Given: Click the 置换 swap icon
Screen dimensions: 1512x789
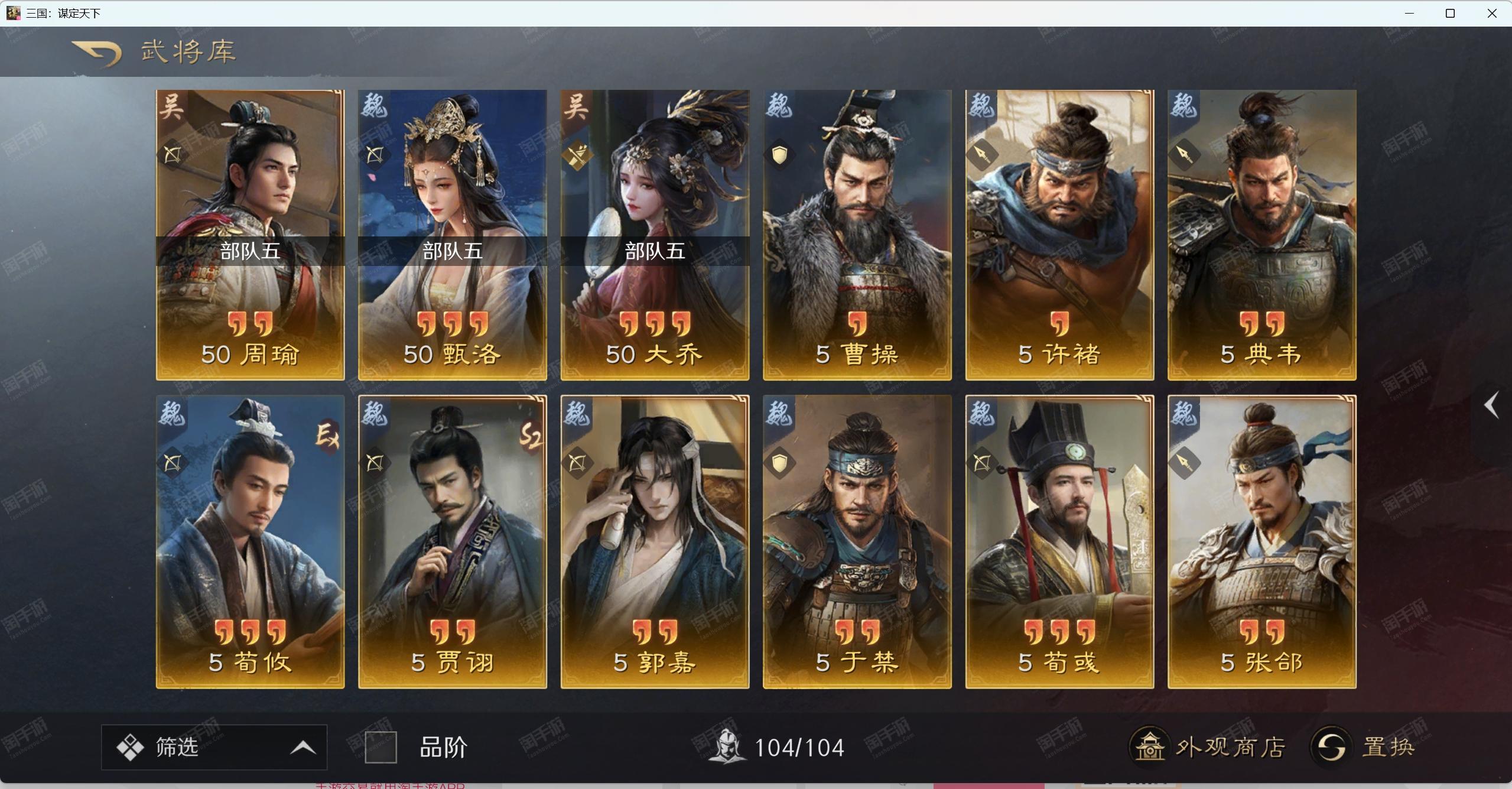Looking at the screenshot, I should pyautogui.click(x=1331, y=747).
